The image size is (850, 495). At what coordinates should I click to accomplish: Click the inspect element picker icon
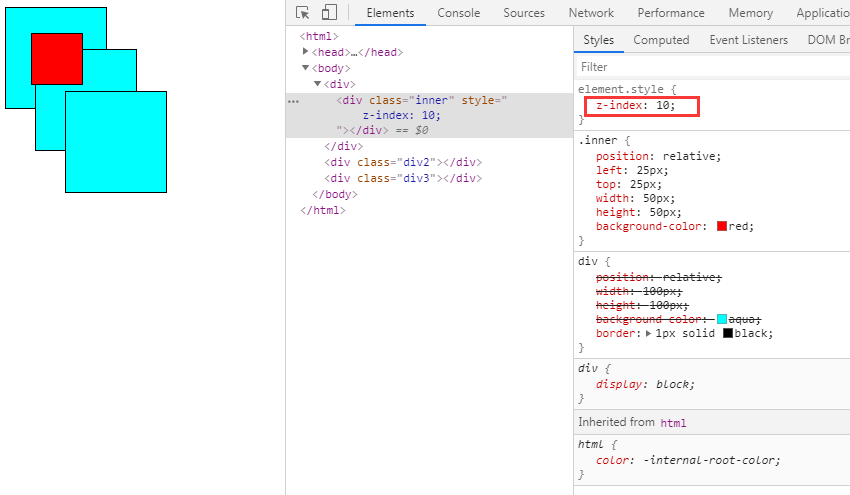click(x=303, y=13)
